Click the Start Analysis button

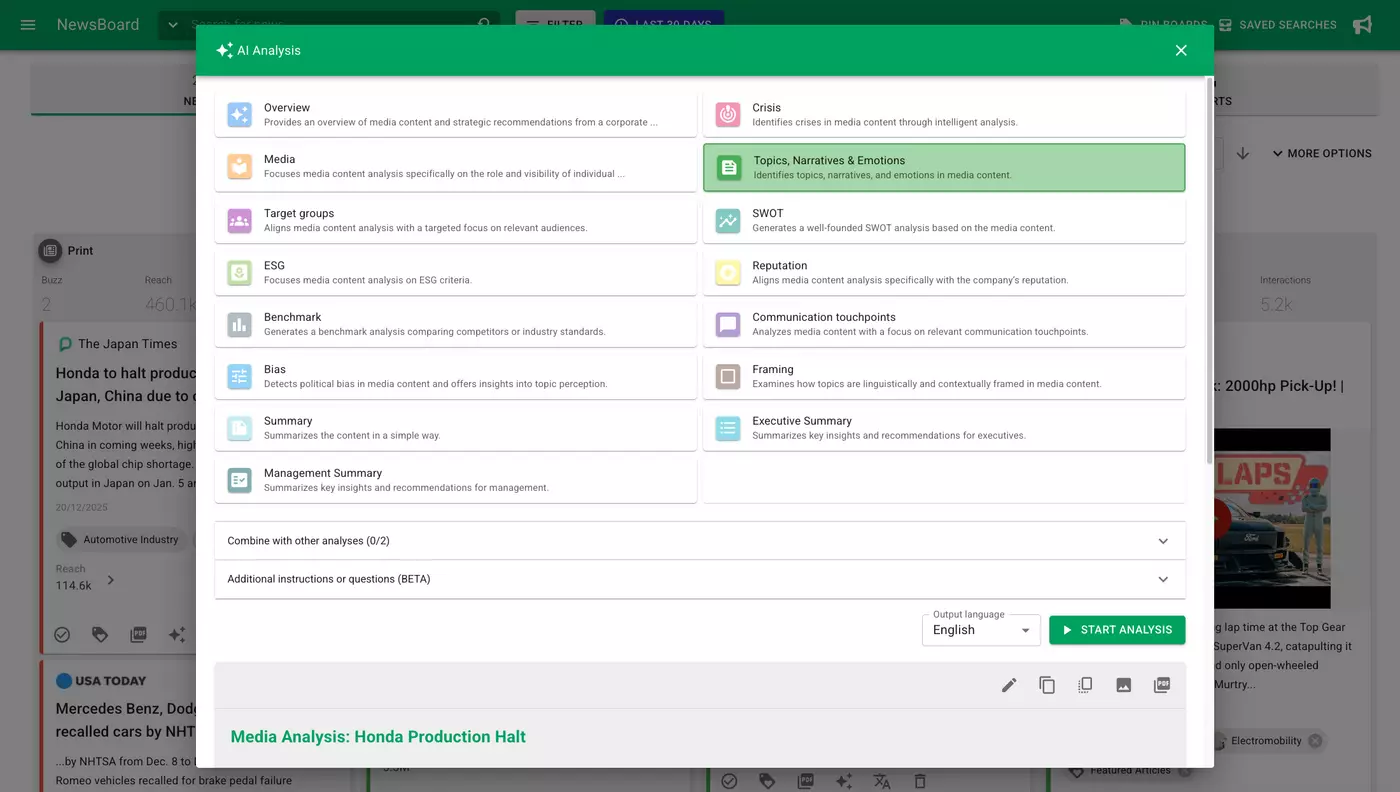coord(1116,630)
